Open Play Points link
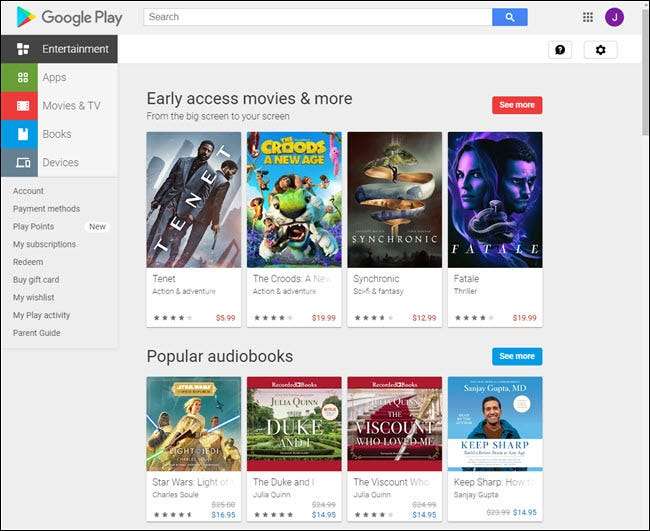Image resolution: width=650 pixels, height=531 pixels. click(x=34, y=227)
